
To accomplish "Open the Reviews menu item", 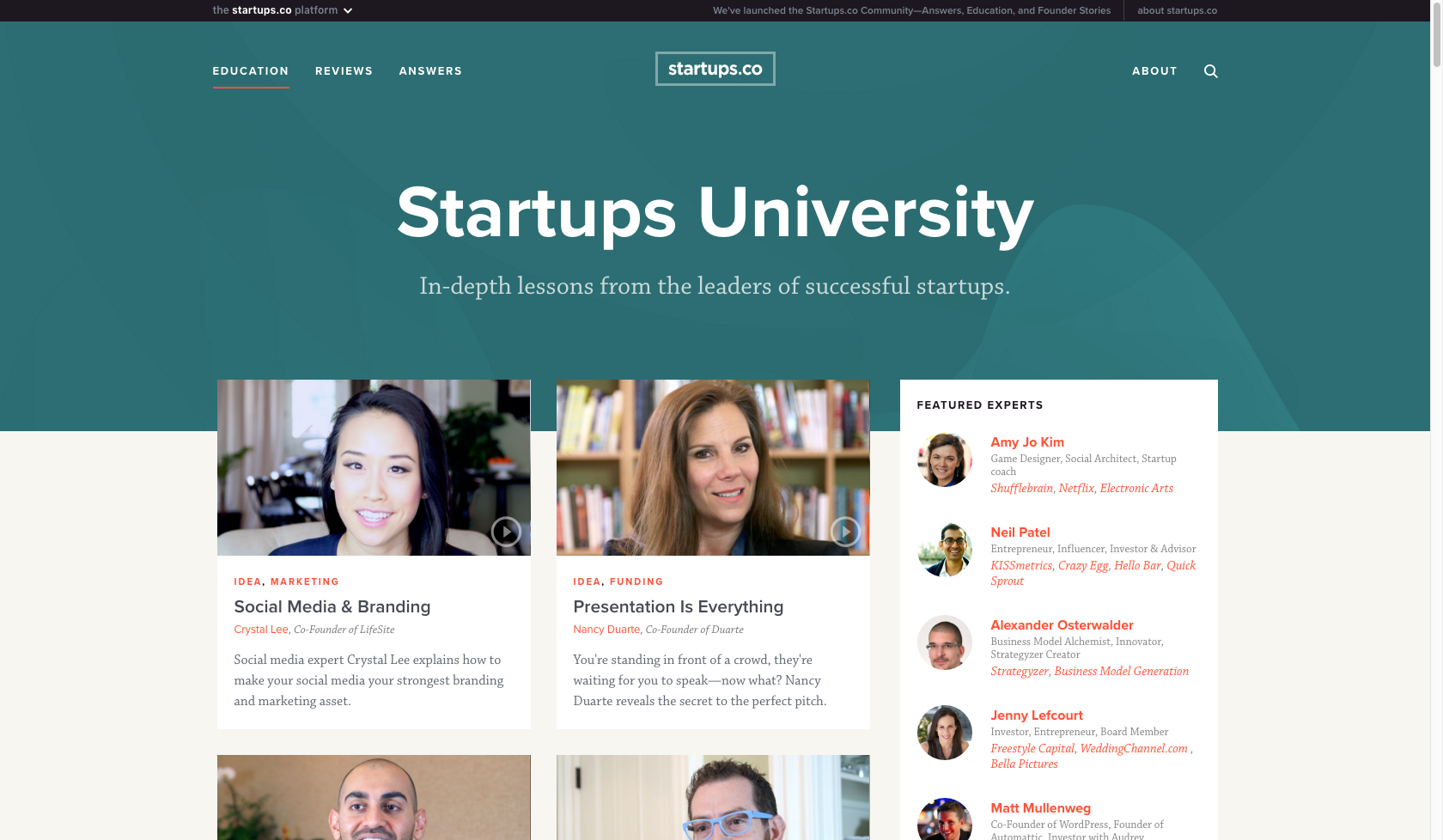I will pyautogui.click(x=344, y=71).
